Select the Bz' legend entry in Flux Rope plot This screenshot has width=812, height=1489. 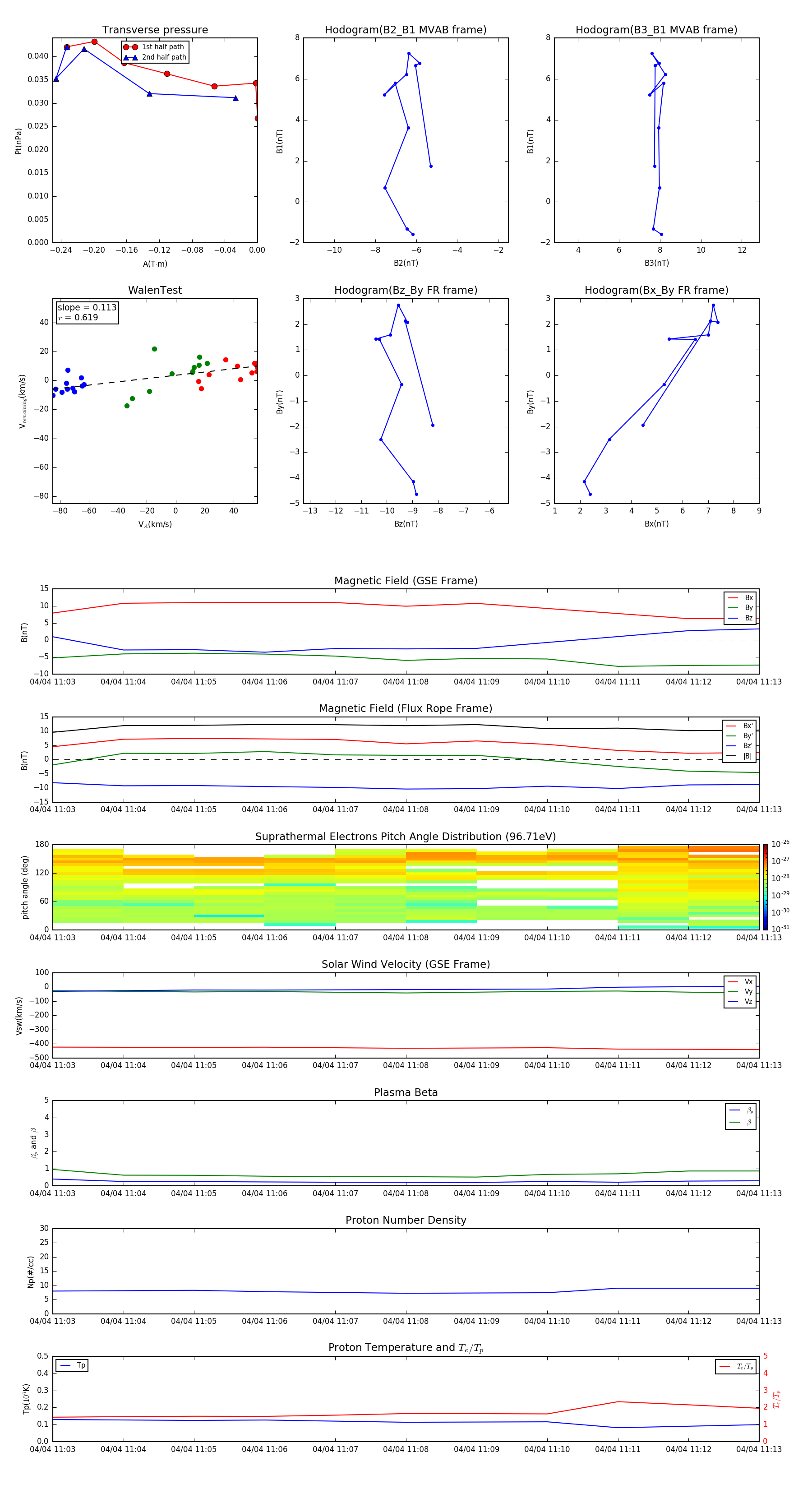(x=740, y=746)
